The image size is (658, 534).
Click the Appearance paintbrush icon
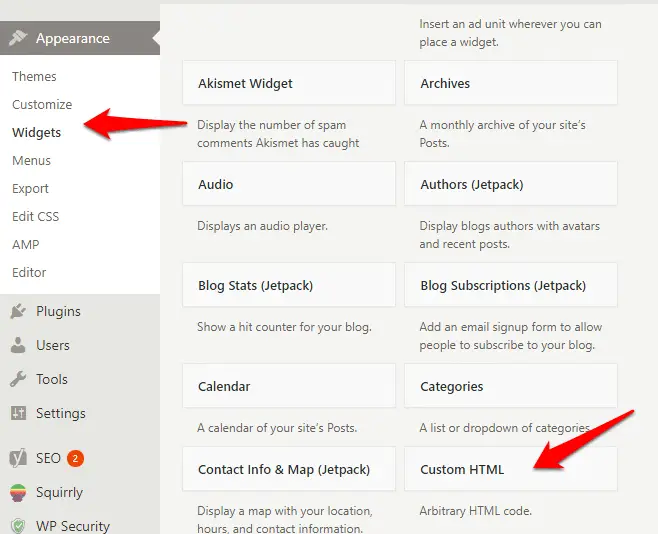pos(18,38)
